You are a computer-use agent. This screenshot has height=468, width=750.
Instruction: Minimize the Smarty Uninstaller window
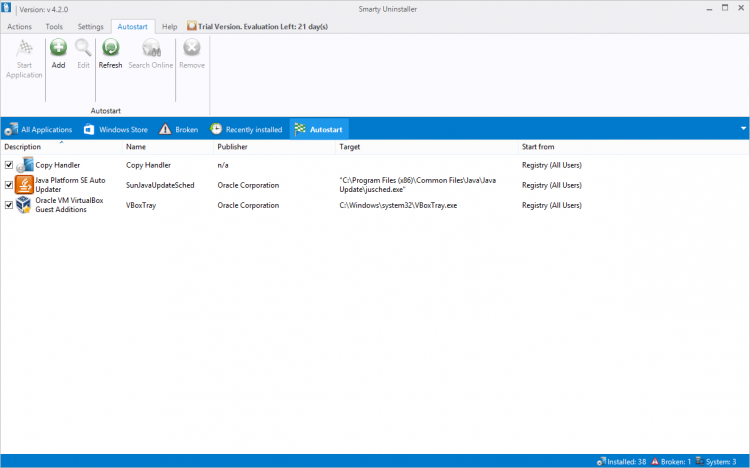tap(709, 9)
